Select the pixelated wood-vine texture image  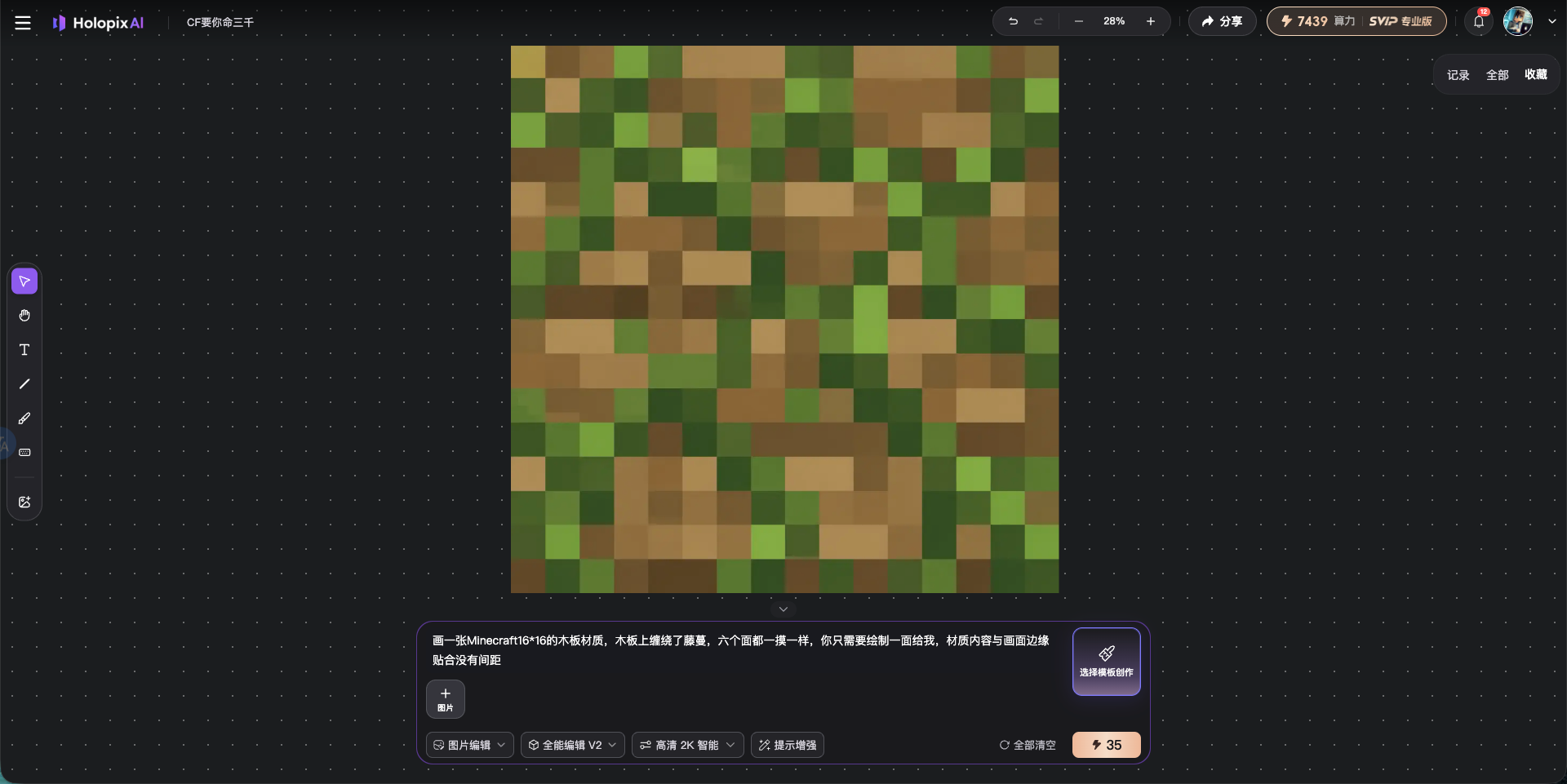click(784, 319)
